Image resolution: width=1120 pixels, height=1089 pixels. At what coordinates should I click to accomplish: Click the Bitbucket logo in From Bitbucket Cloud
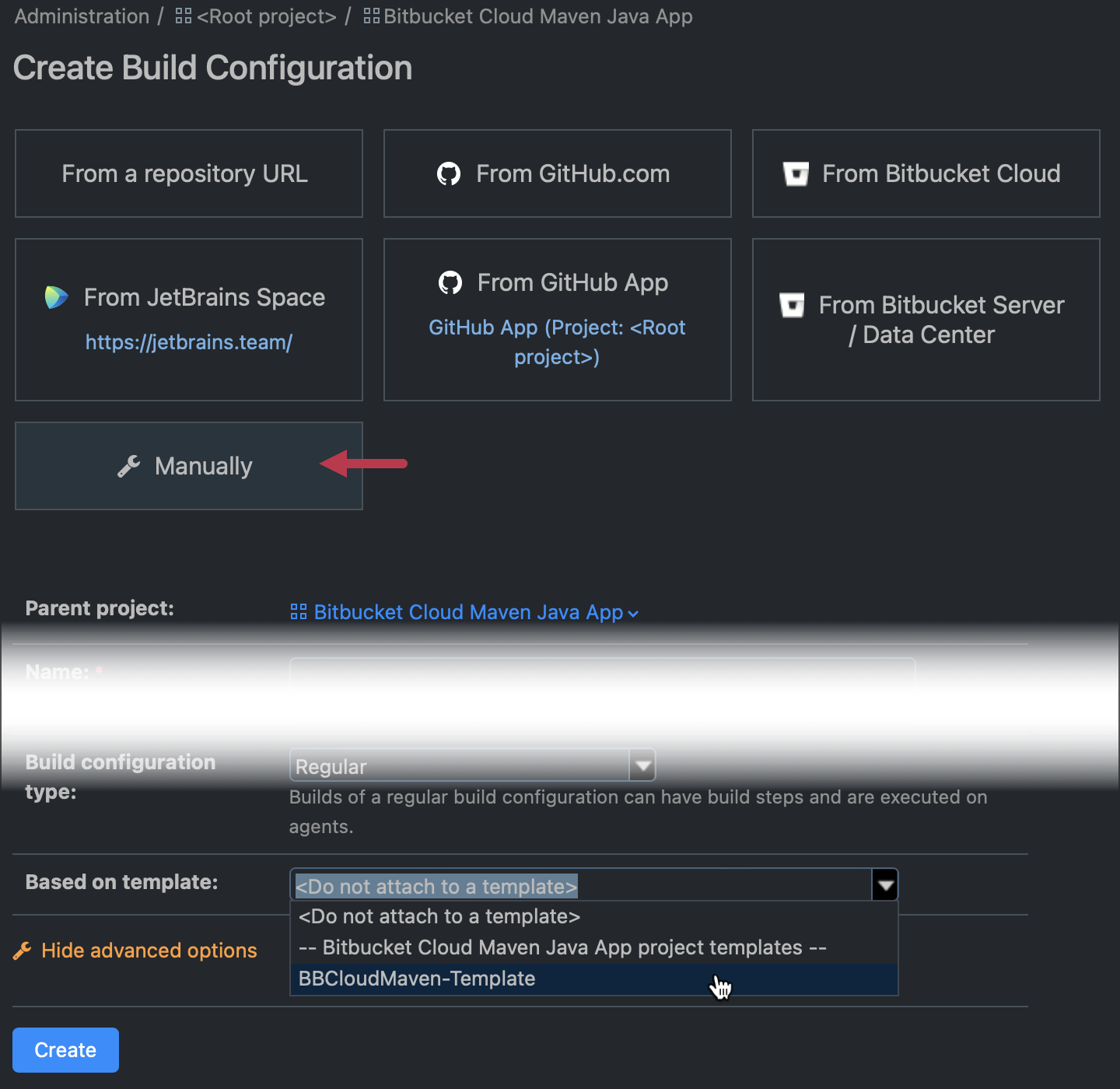tap(796, 173)
